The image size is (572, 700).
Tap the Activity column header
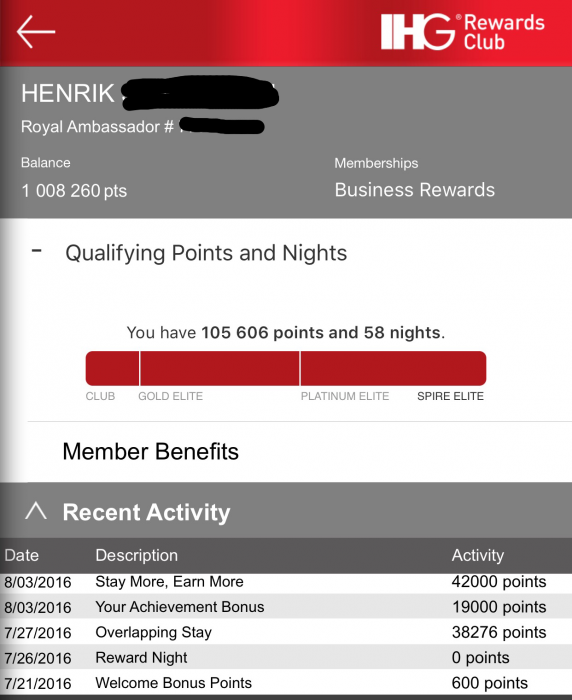coord(478,555)
